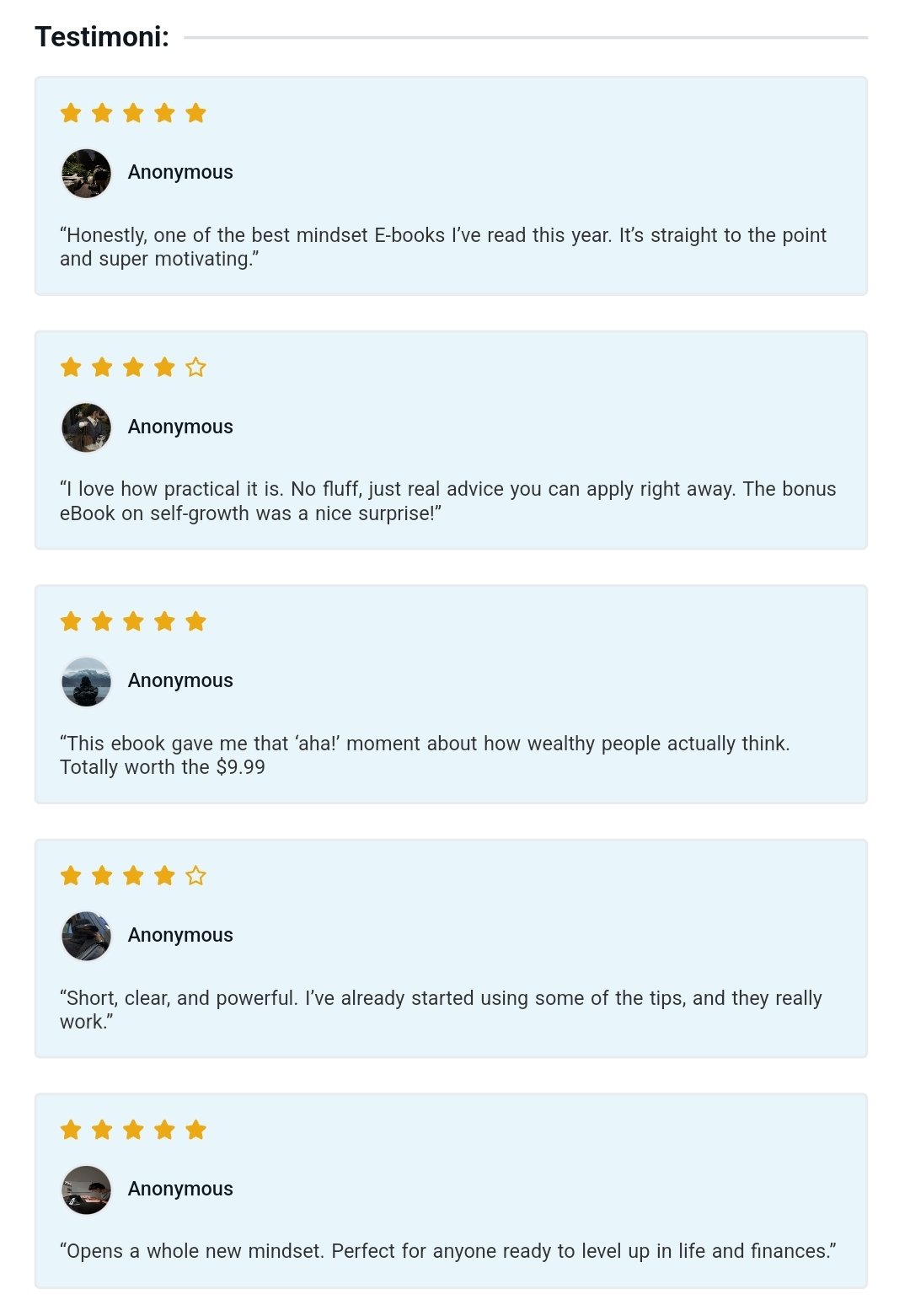Click the Anonymous name above "Opens a whole new mindset"

coord(180,1189)
